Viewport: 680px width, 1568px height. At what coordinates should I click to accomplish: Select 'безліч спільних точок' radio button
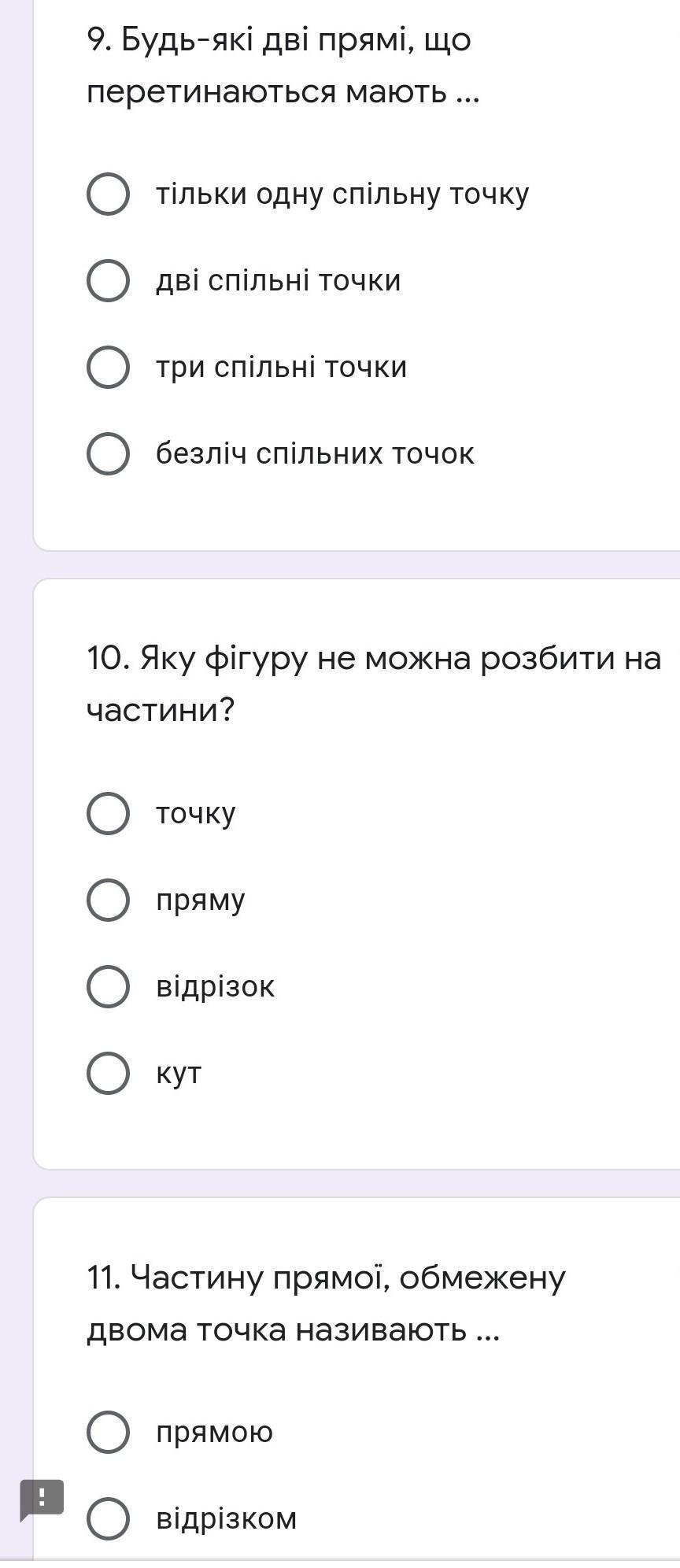click(108, 454)
